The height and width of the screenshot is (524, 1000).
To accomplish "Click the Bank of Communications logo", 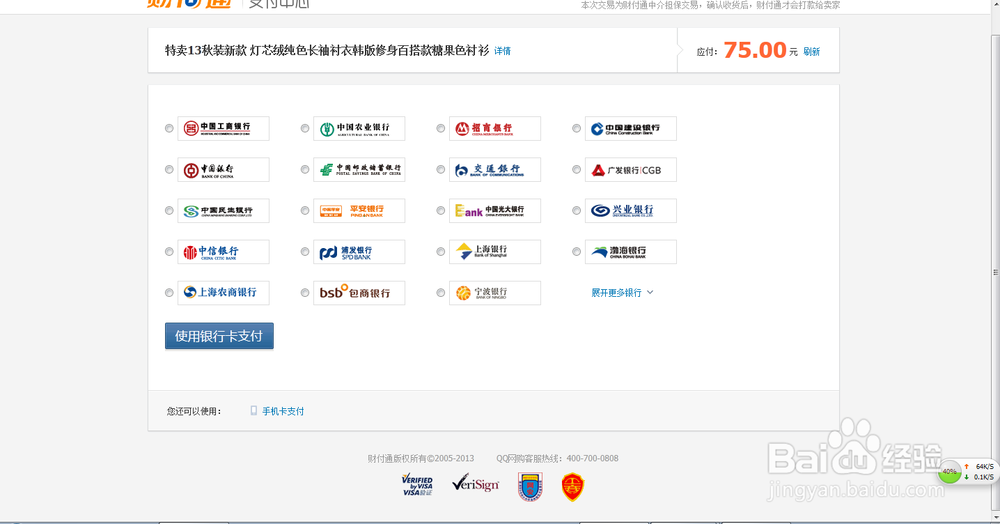I will tap(495, 170).
